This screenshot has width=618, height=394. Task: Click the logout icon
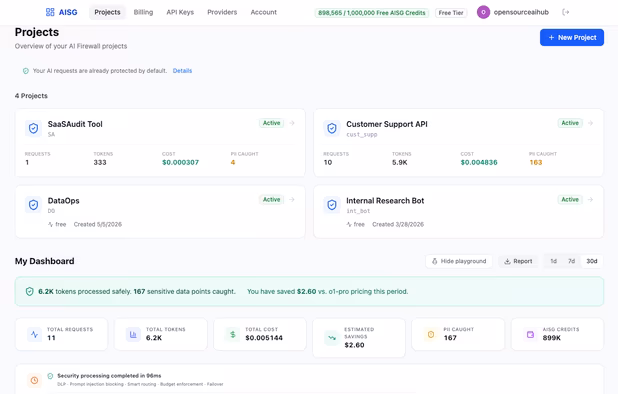[566, 12]
